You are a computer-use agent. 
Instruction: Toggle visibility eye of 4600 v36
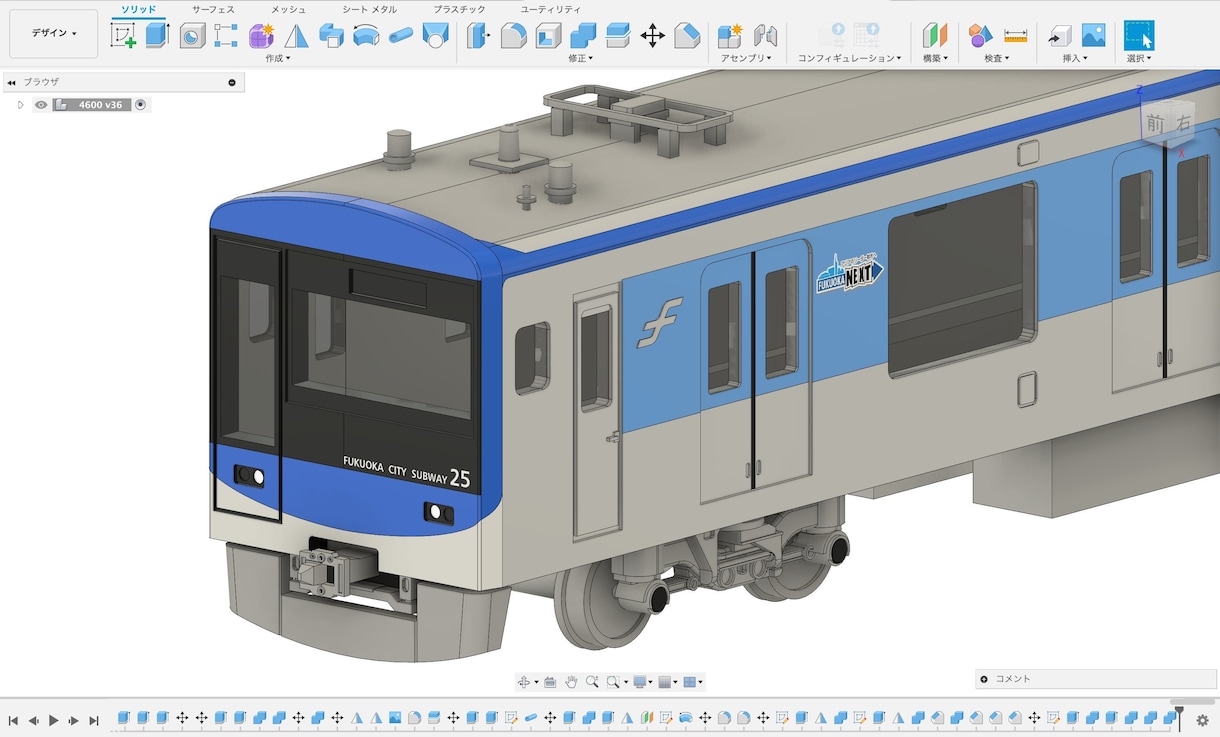[x=41, y=104]
